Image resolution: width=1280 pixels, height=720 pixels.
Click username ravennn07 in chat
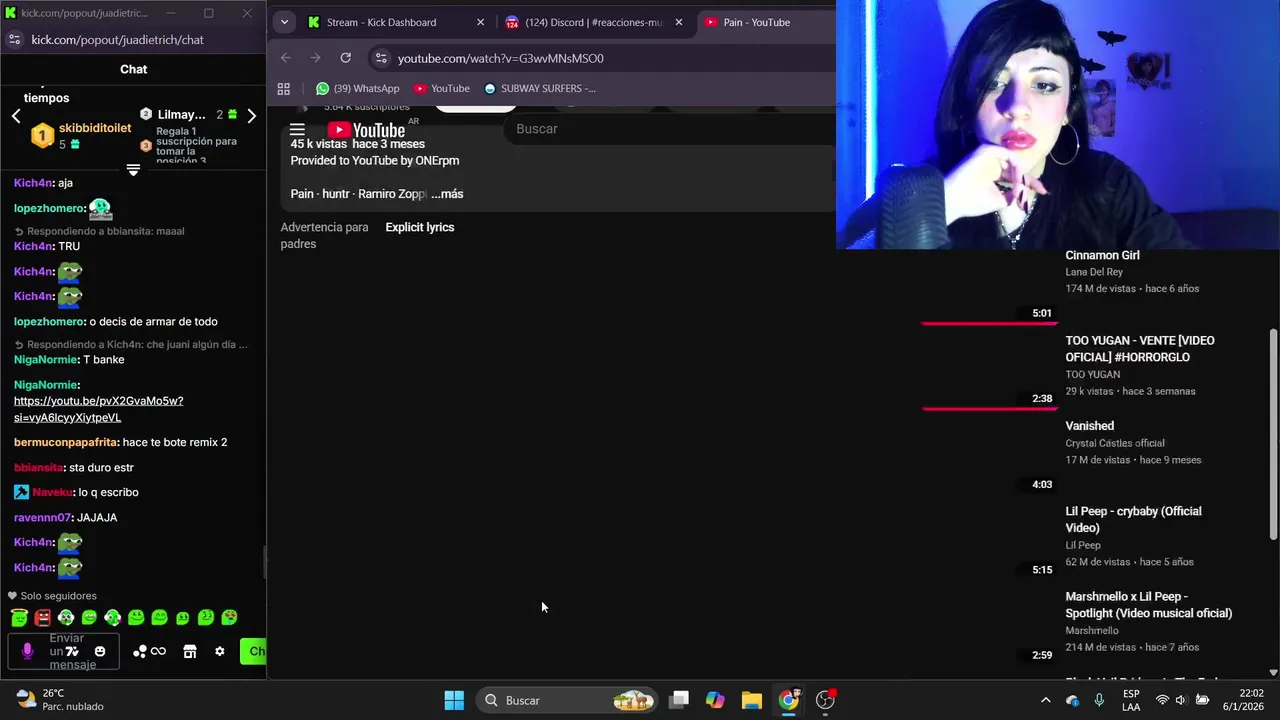coord(43,517)
